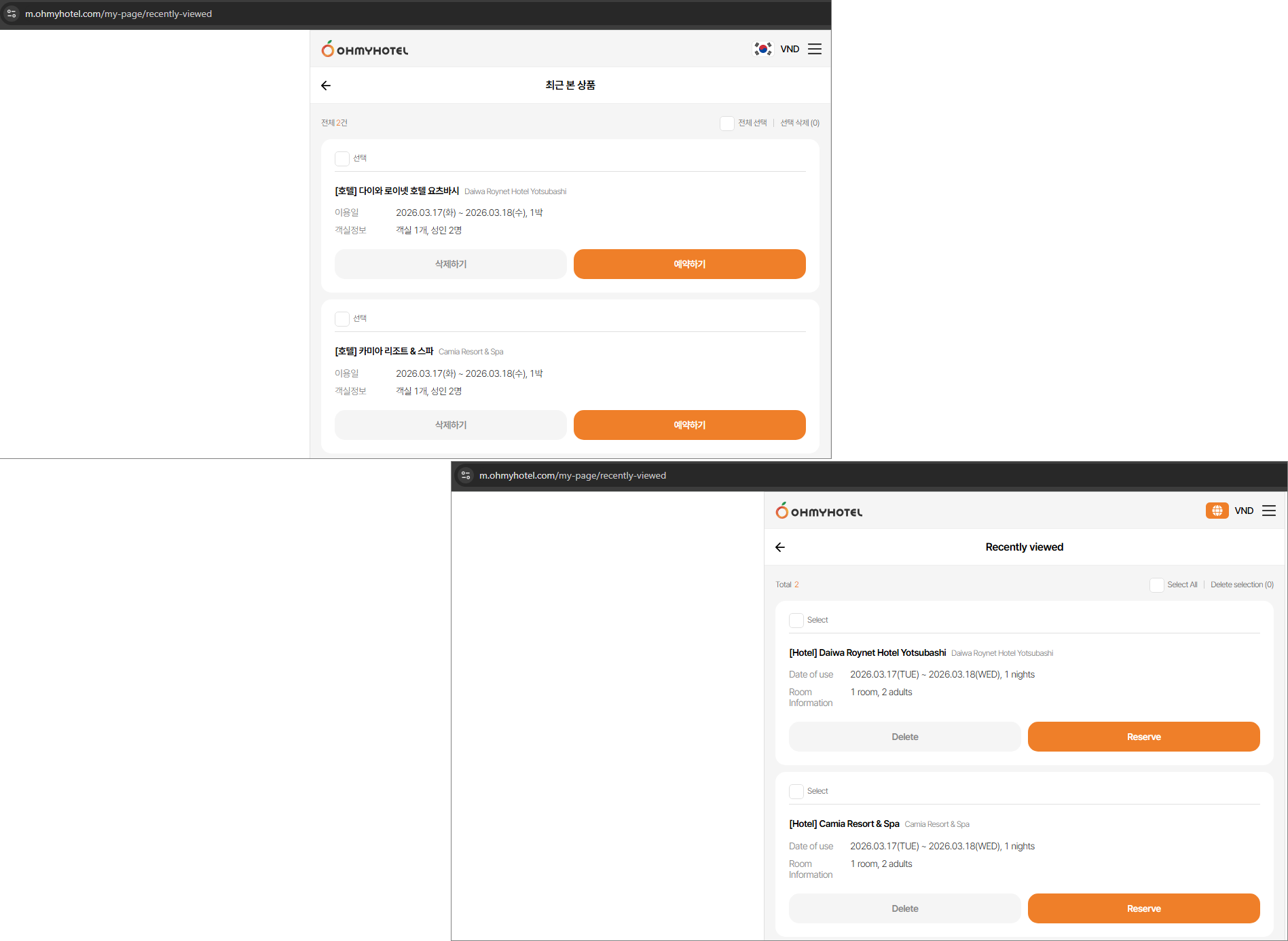Tick the Select All checkbox

pyautogui.click(x=1157, y=585)
